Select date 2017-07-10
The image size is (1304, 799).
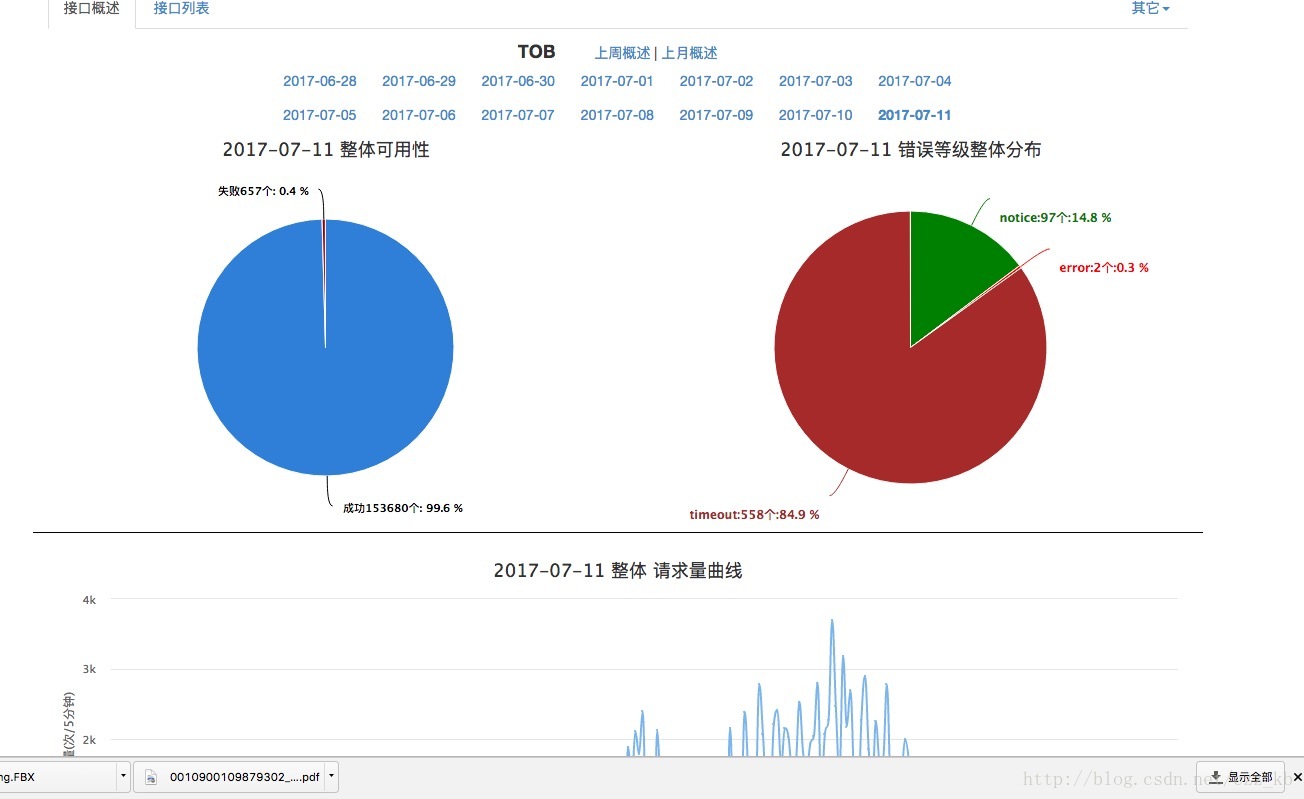click(816, 115)
